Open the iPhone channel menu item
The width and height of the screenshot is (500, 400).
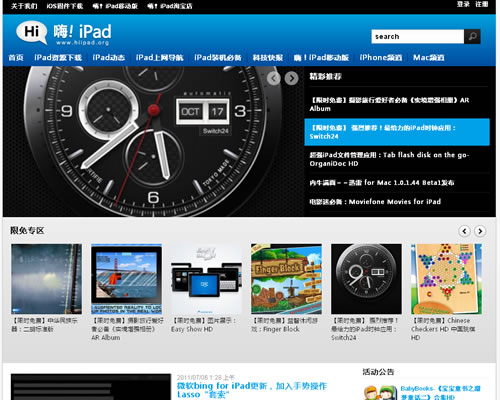coord(381,57)
